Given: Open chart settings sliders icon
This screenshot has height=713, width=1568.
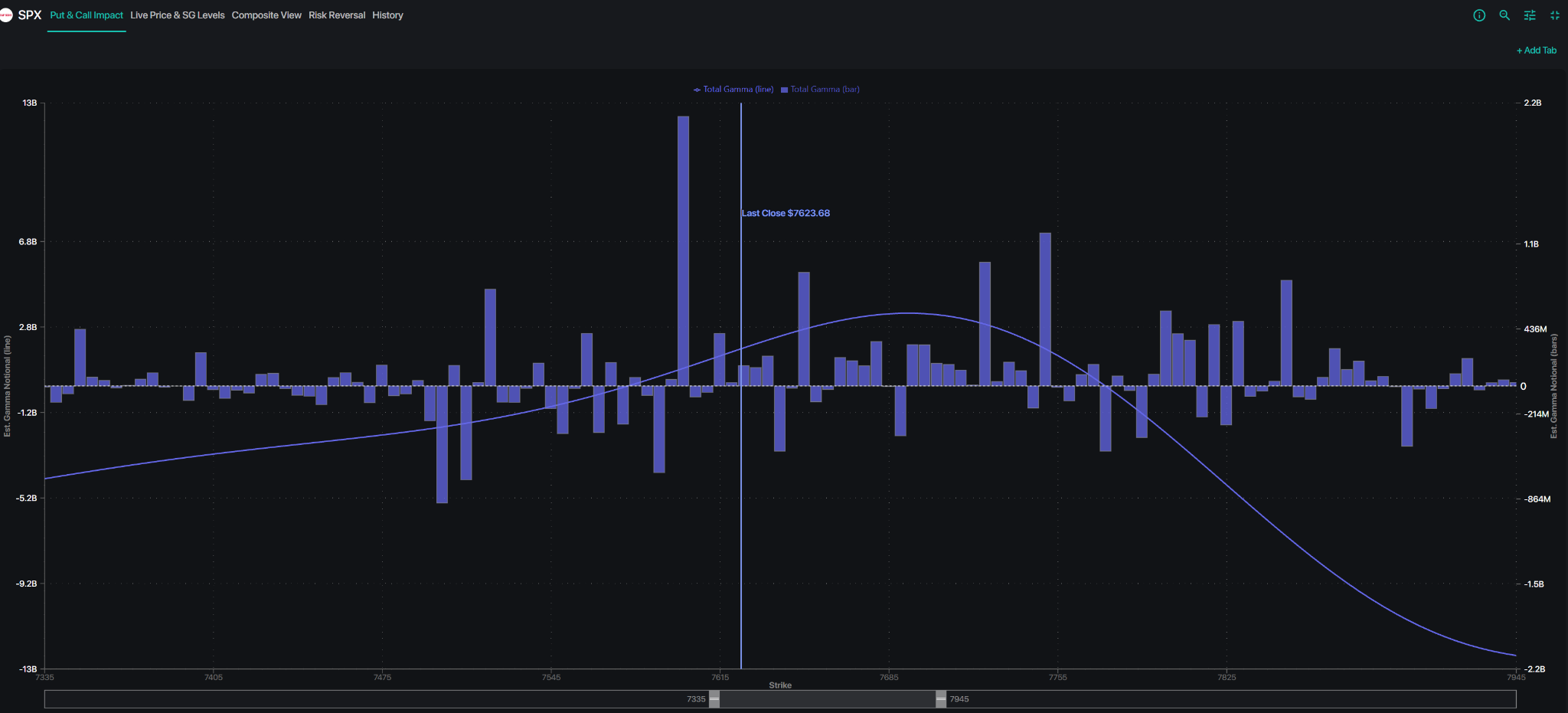Looking at the screenshot, I should 1530,15.
